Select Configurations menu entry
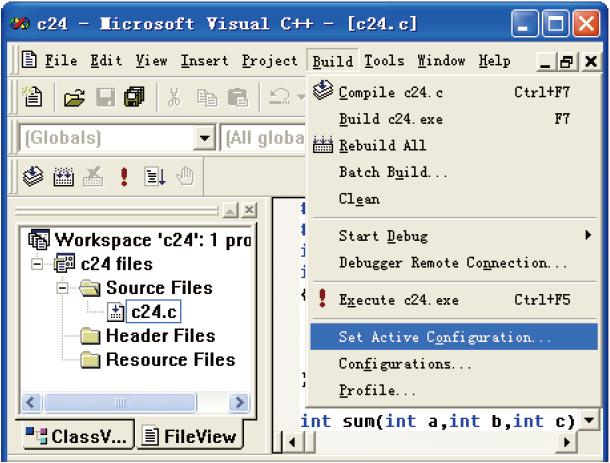This screenshot has width=610, height=463. (x=454, y=364)
